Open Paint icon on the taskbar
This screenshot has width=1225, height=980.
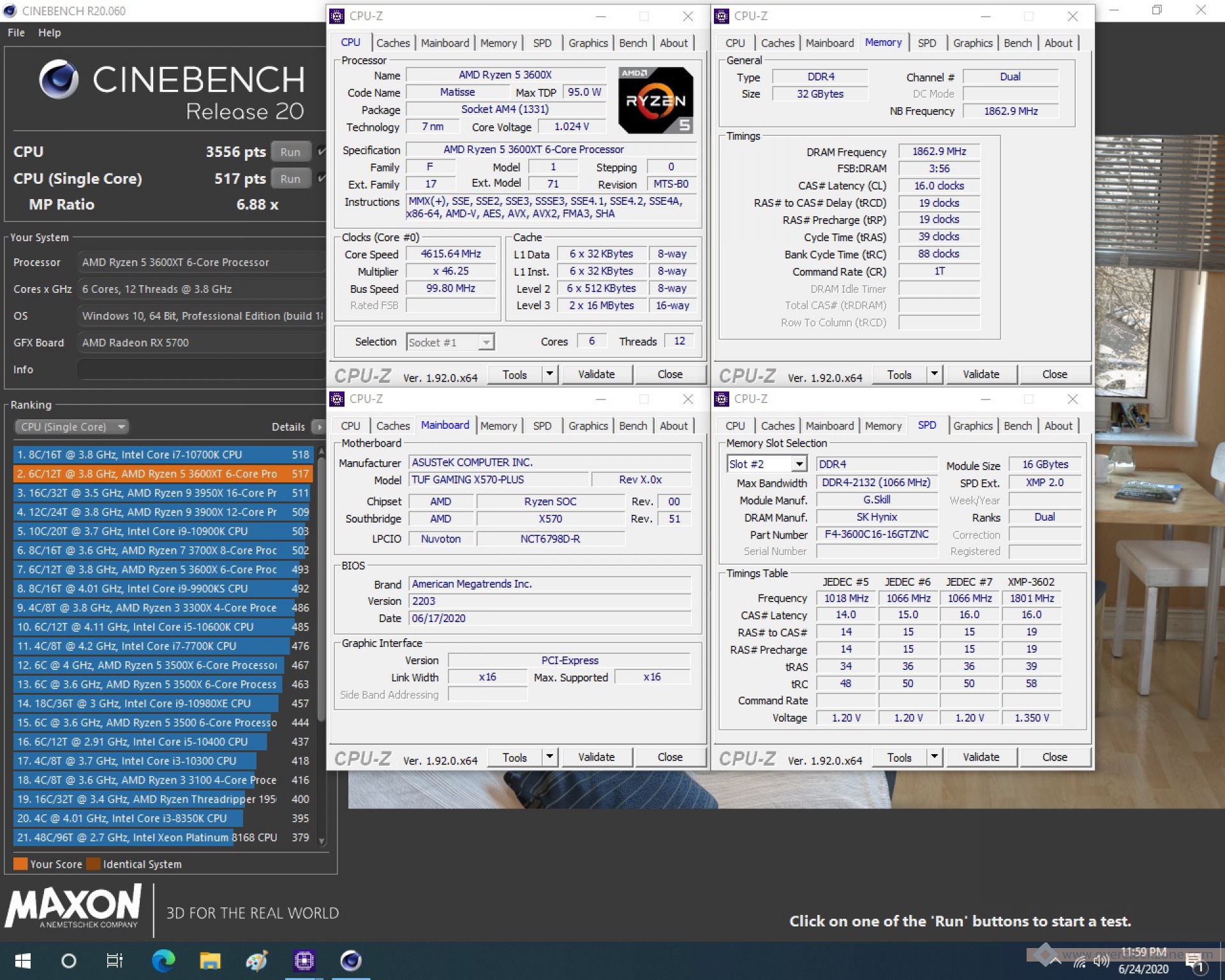click(x=256, y=960)
